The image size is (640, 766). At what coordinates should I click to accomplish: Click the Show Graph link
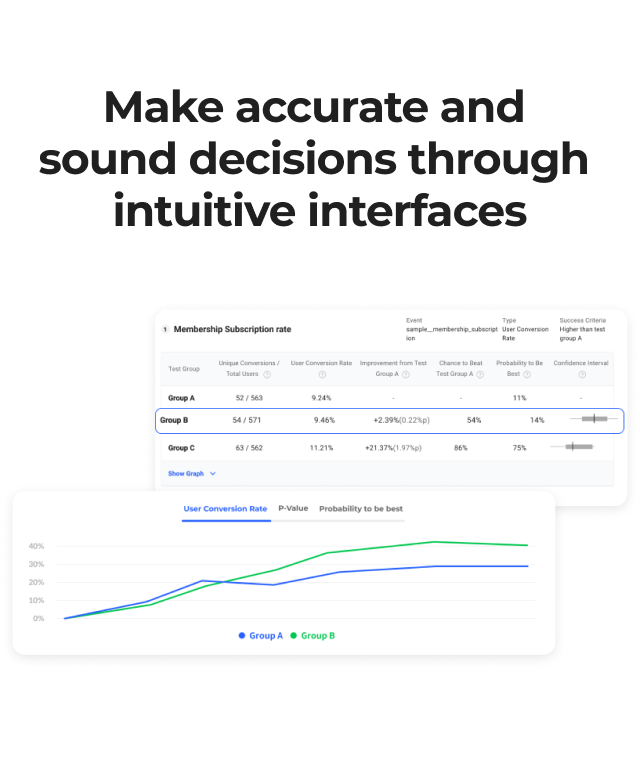(x=185, y=474)
